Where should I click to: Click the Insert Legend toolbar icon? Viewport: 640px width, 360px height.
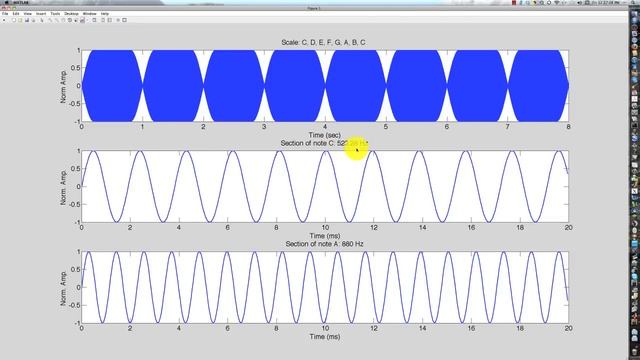[x=109, y=20]
